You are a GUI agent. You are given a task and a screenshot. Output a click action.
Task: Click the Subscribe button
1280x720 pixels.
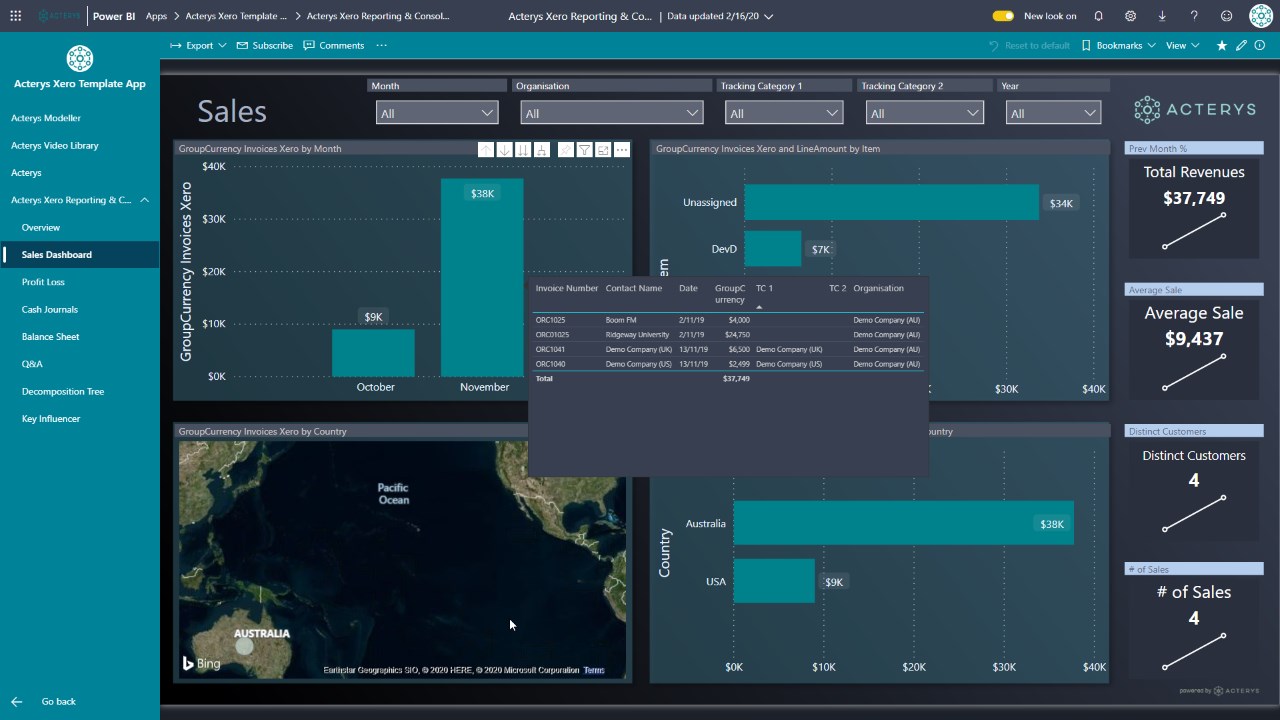(x=265, y=45)
